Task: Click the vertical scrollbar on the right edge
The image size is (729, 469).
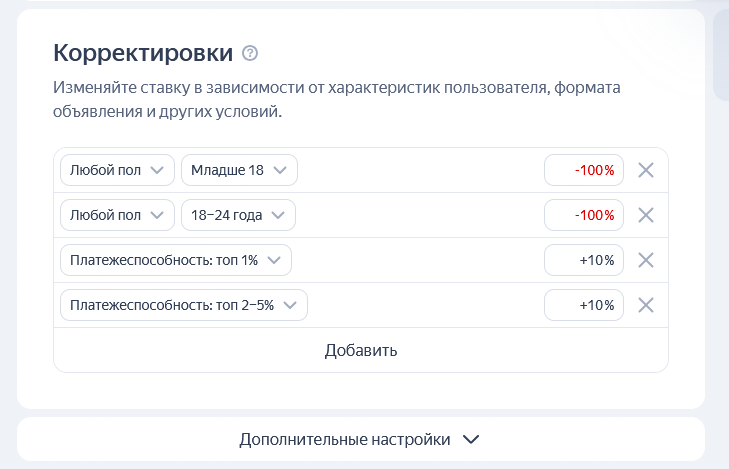Action: 721,55
